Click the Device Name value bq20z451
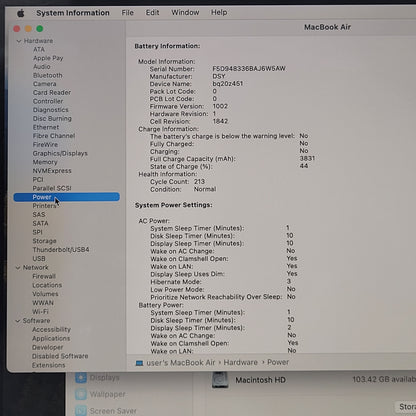This screenshot has height=416, width=416. coord(228,84)
